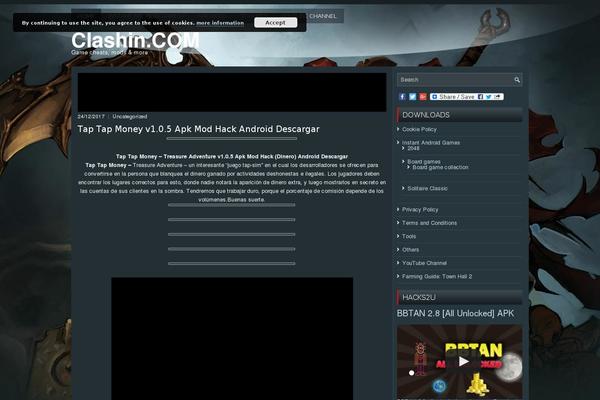Screen dimensions: 600x400
Task: Click the DOWNLOADS widget heading
Action: (426, 115)
